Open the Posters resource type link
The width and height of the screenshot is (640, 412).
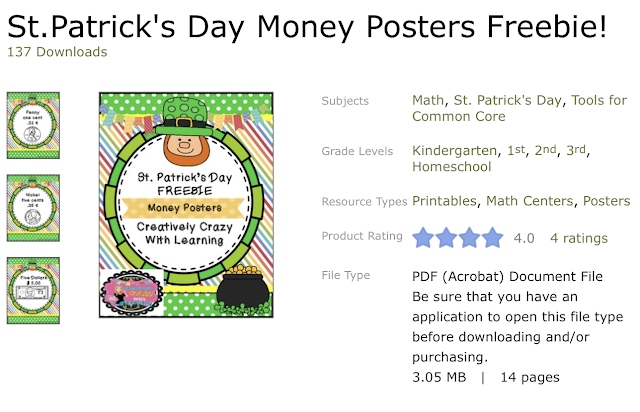(607, 201)
